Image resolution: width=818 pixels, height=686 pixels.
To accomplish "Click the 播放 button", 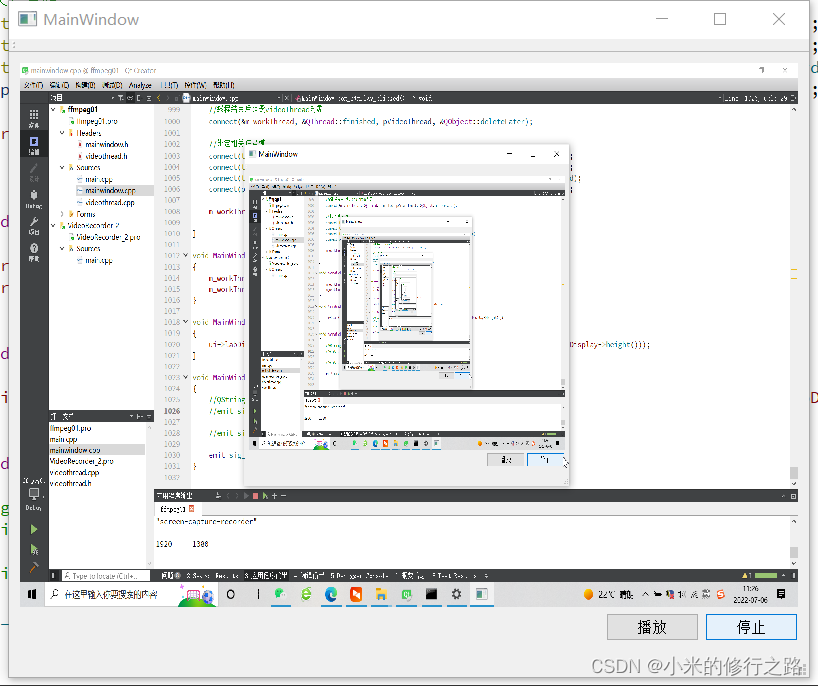I will coord(652,627).
